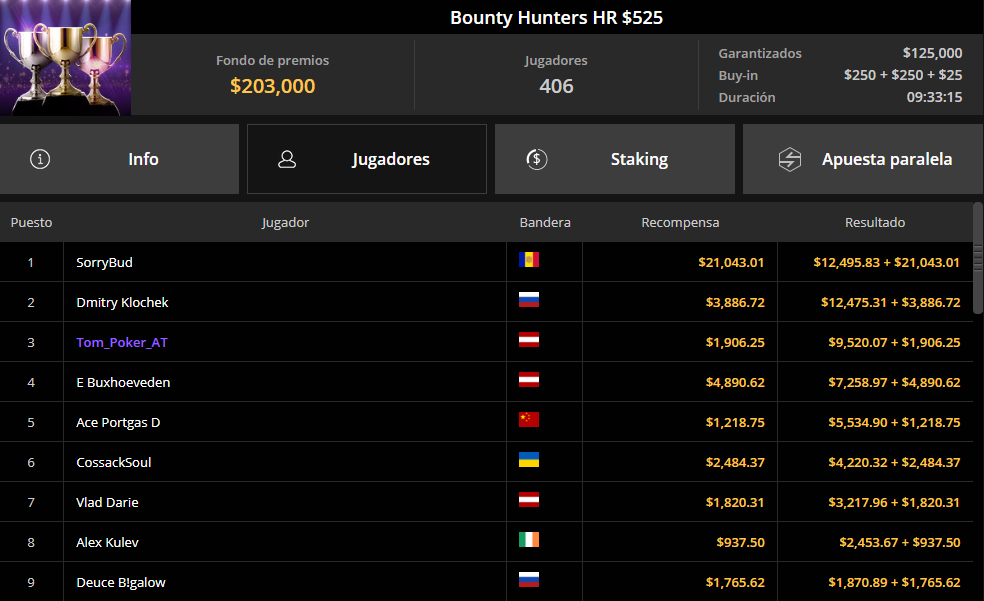Click the player list vertical scrollbar
Viewport: 984px width, 601px height.
tap(978, 258)
